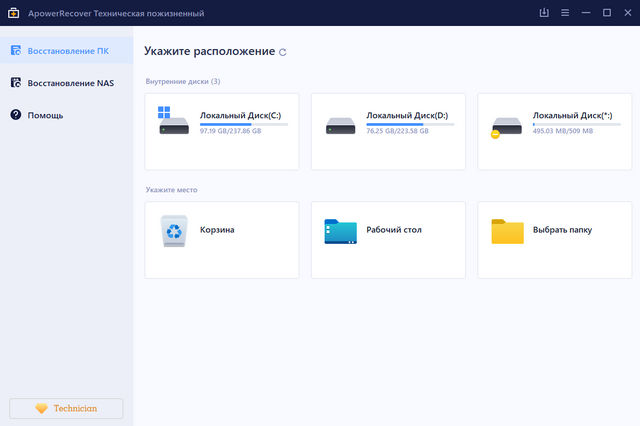Click the Рабочий стол label text
640x426 pixels.
(394, 230)
